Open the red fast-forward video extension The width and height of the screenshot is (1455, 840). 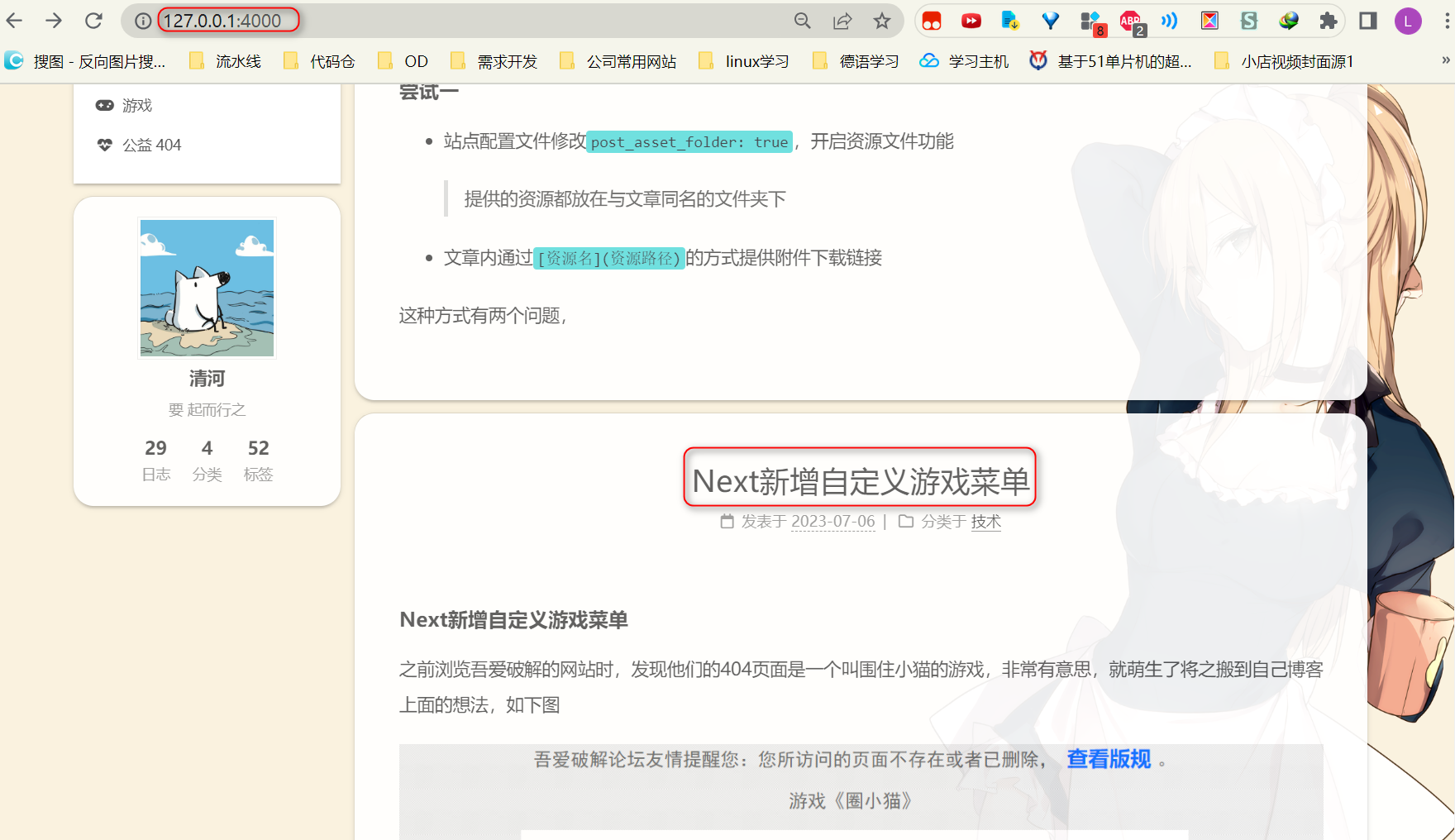[971, 21]
